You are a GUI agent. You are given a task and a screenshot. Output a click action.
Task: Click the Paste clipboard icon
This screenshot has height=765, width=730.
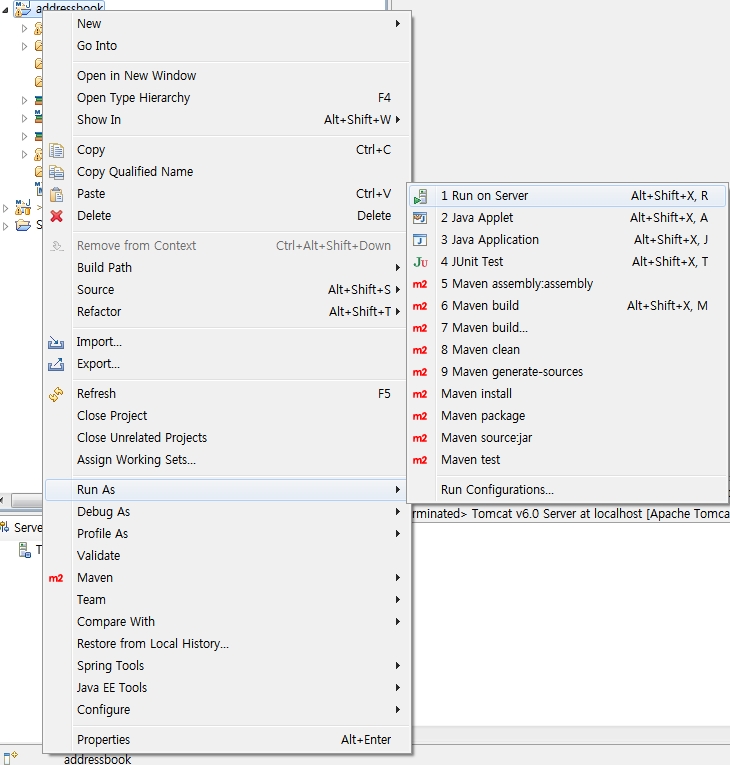pos(57,194)
